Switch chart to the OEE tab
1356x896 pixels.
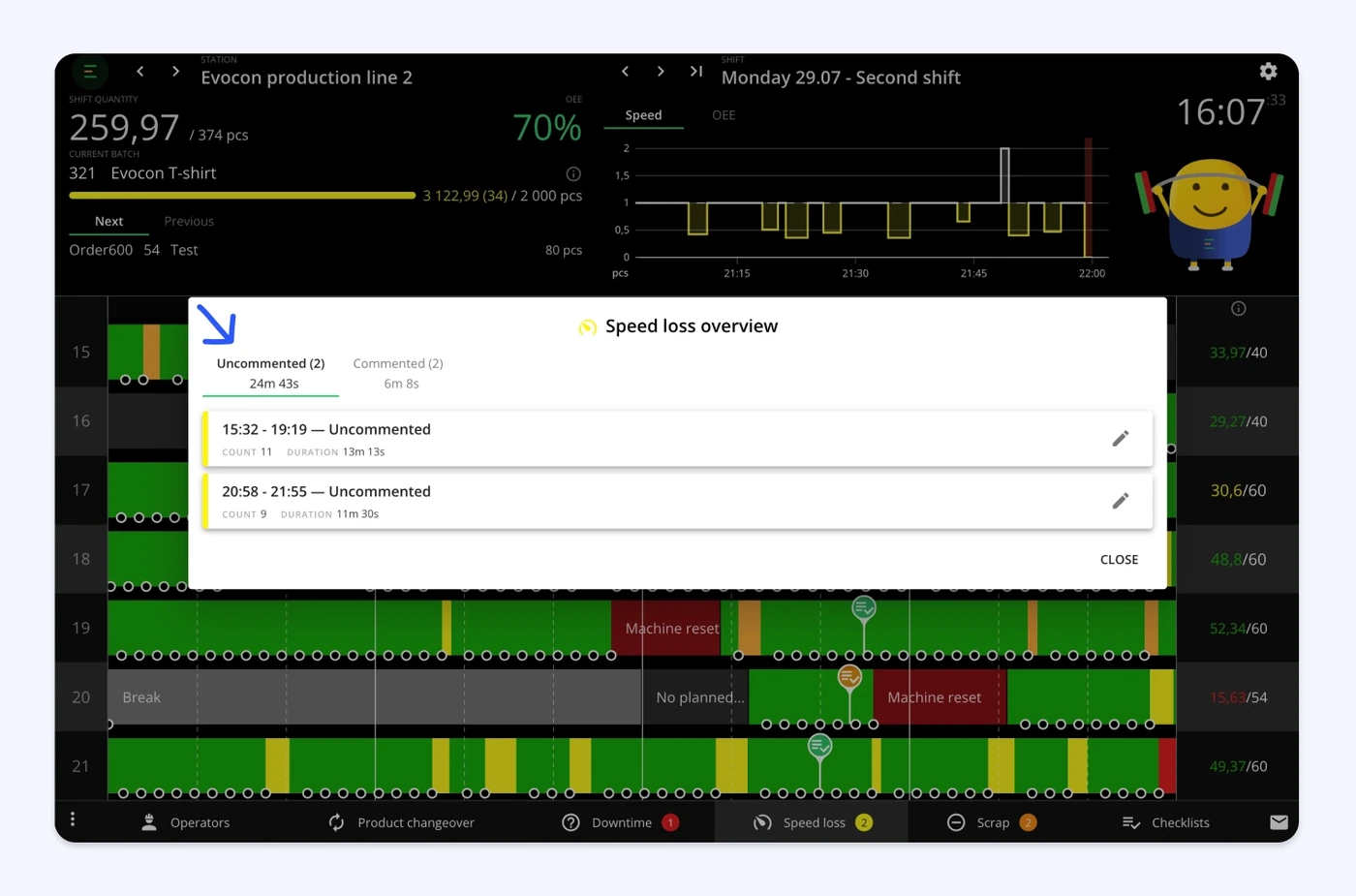(x=724, y=115)
